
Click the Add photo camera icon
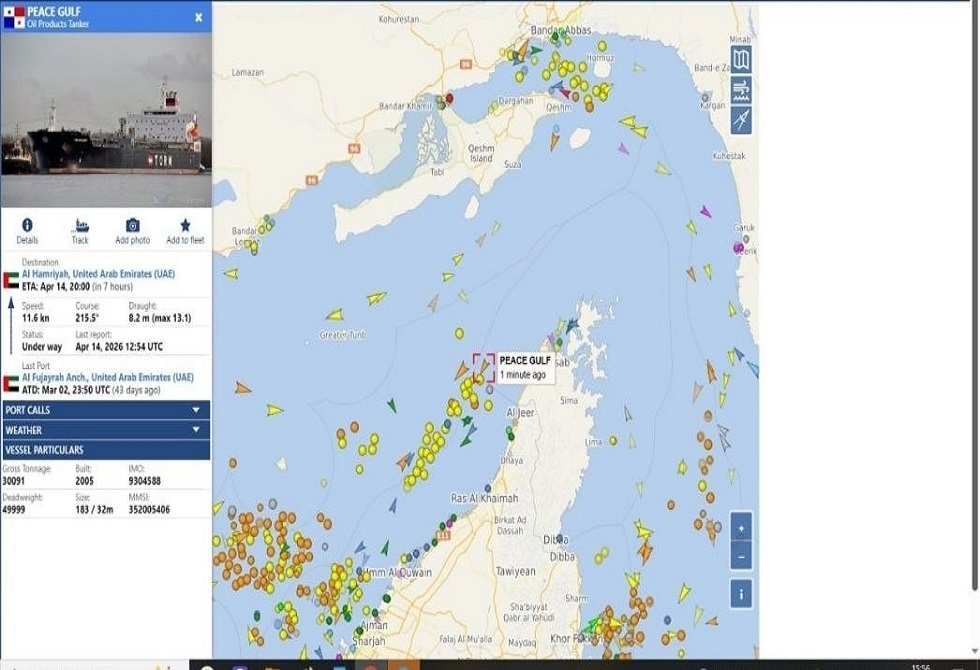(x=132, y=230)
